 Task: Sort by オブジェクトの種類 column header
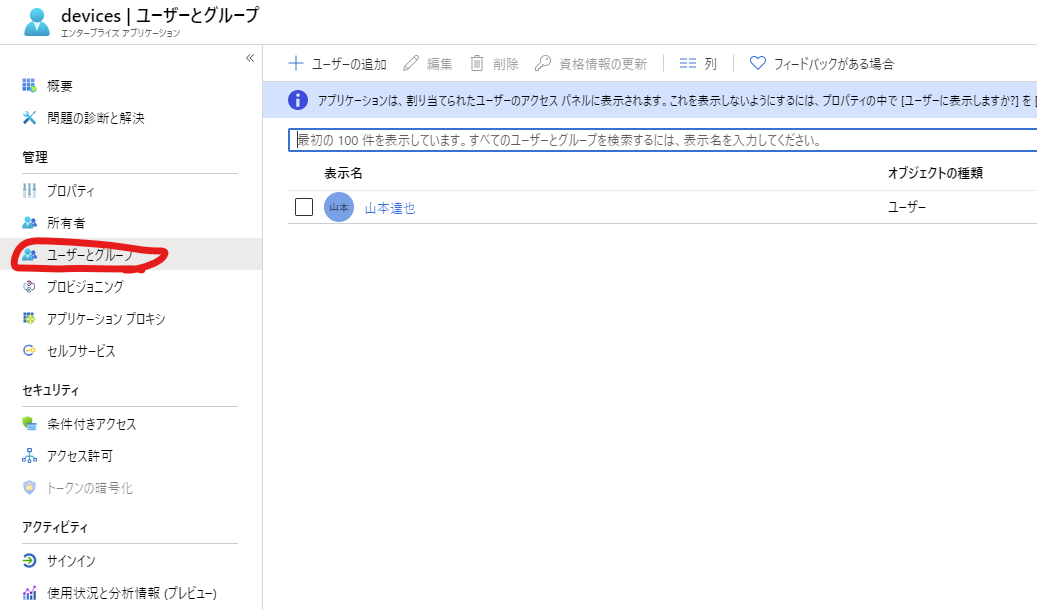(934, 173)
